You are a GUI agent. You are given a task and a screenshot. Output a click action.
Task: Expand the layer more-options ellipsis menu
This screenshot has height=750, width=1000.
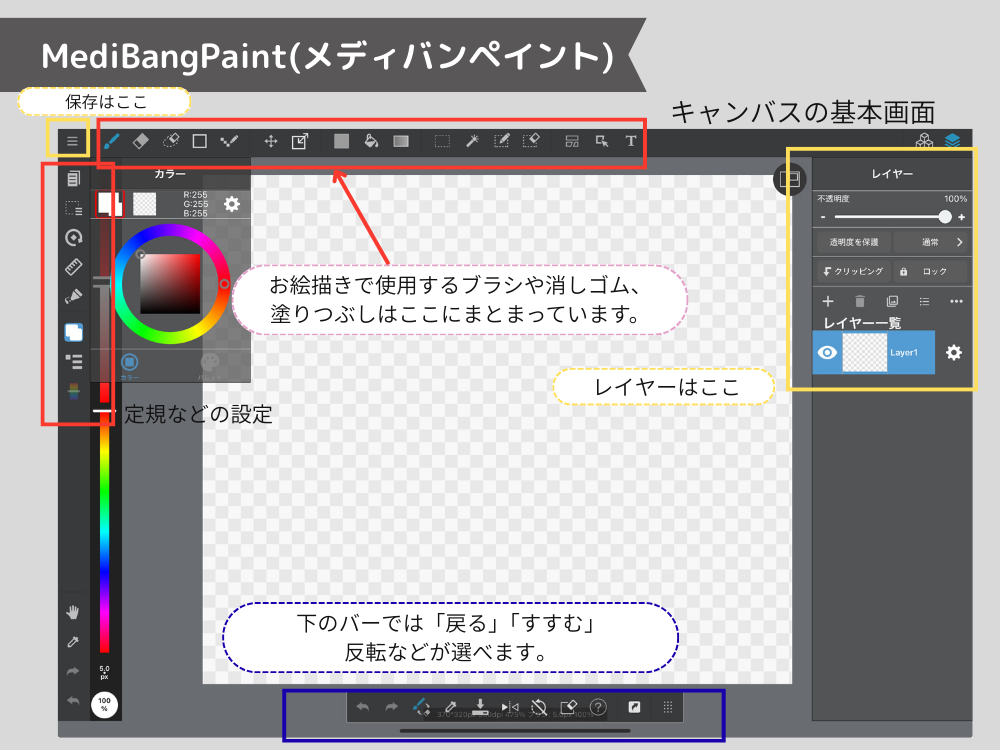pyautogui.click(x=956, y=301)
